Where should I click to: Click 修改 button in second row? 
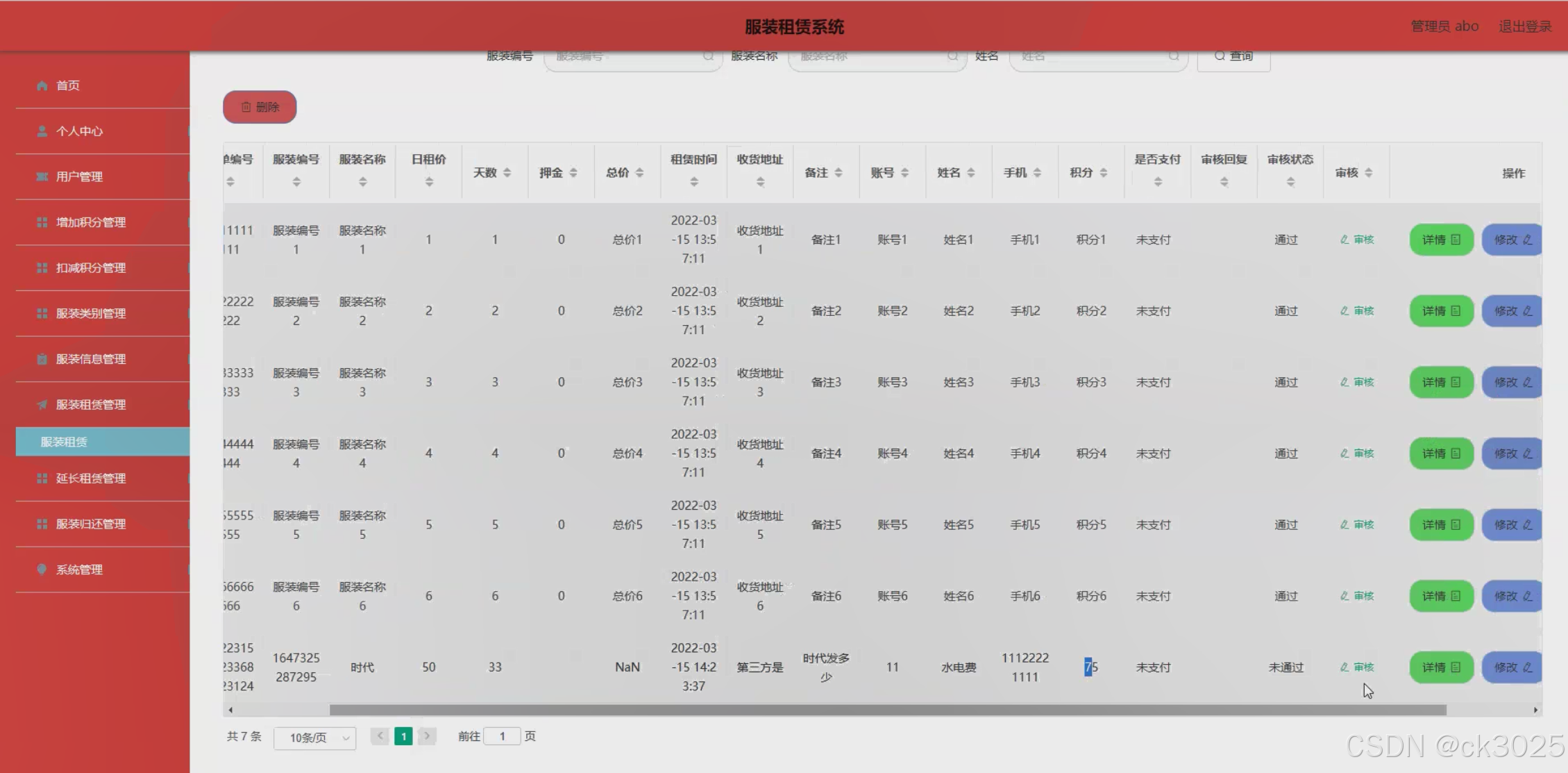[x=1512, y=311]
